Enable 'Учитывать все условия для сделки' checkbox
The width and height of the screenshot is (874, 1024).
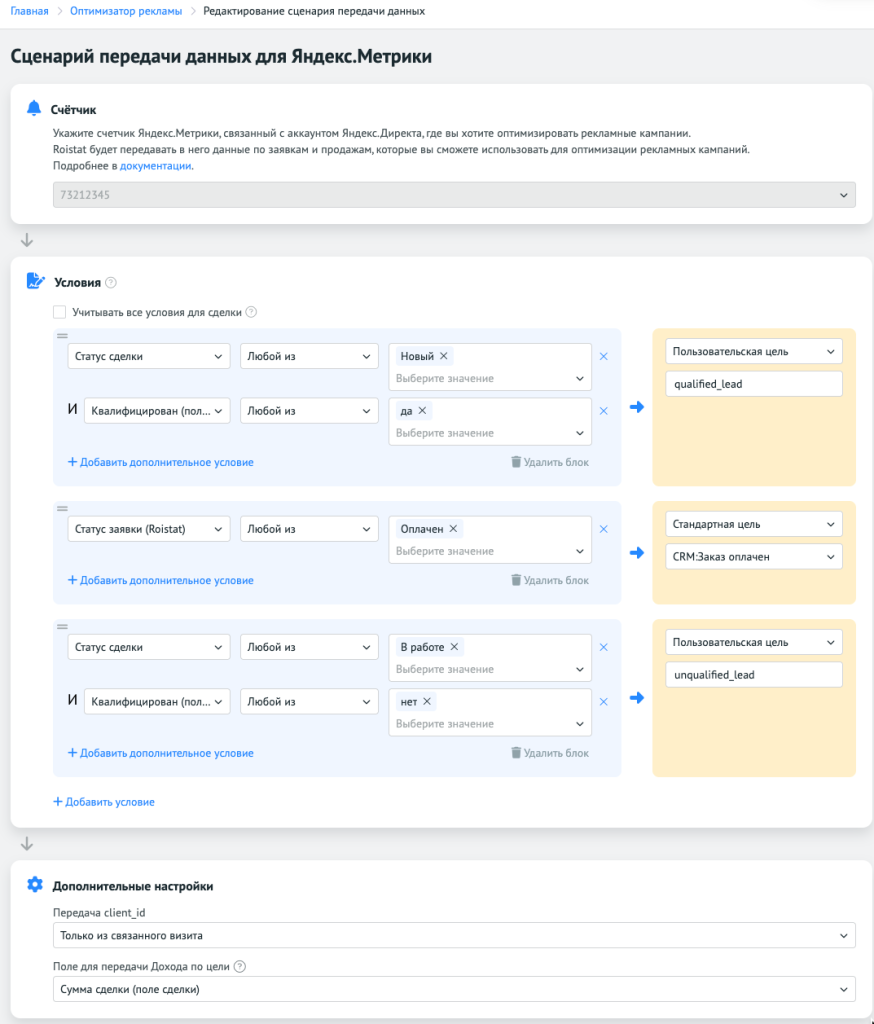pos(60,312)
